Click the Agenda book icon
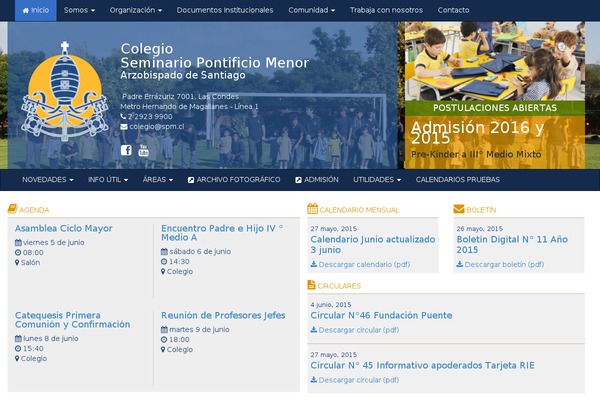This screenshot has width=600, height=400. point(13,209)
